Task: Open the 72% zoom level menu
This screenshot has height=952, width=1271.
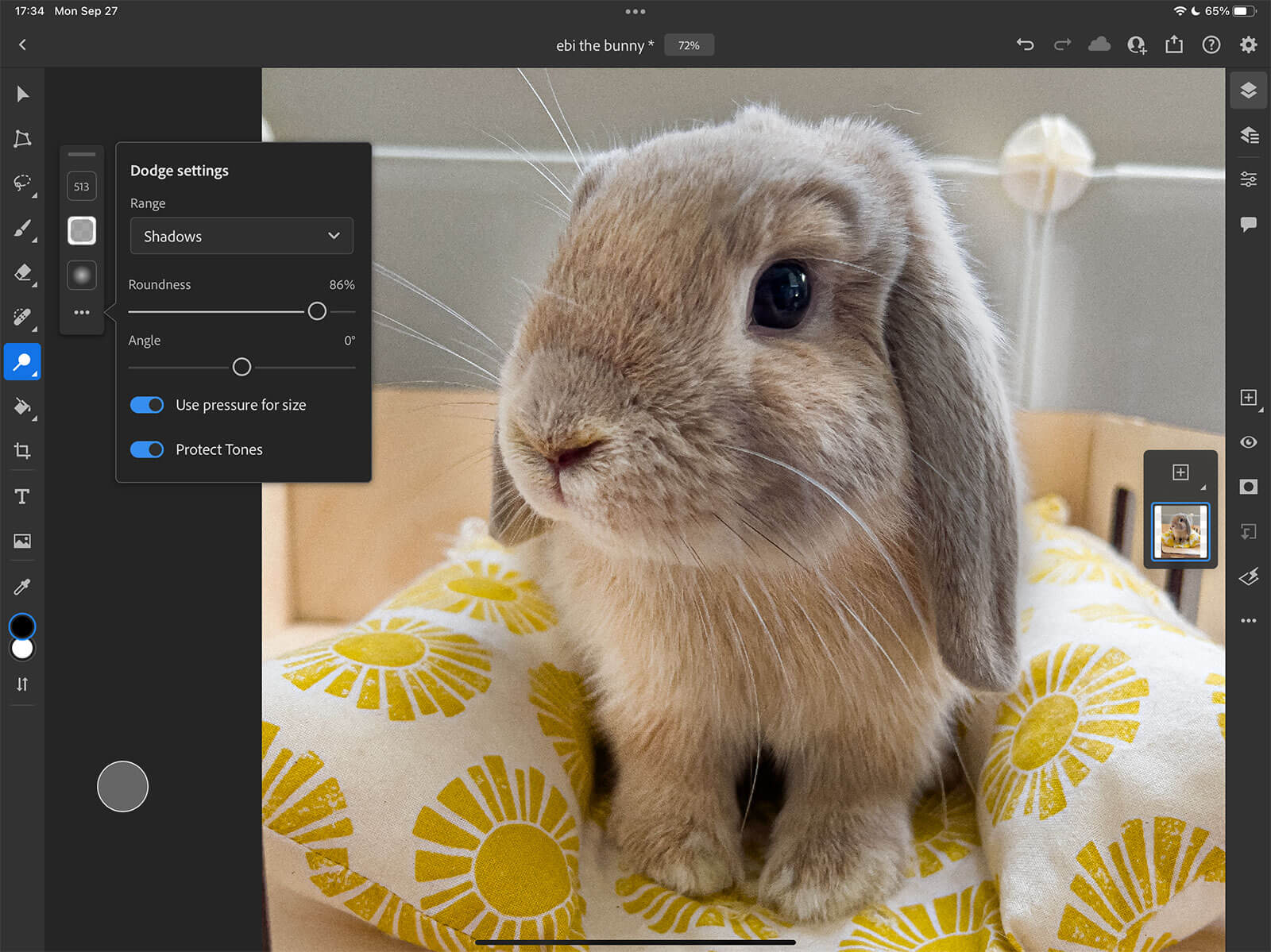Action: (689, 45)
